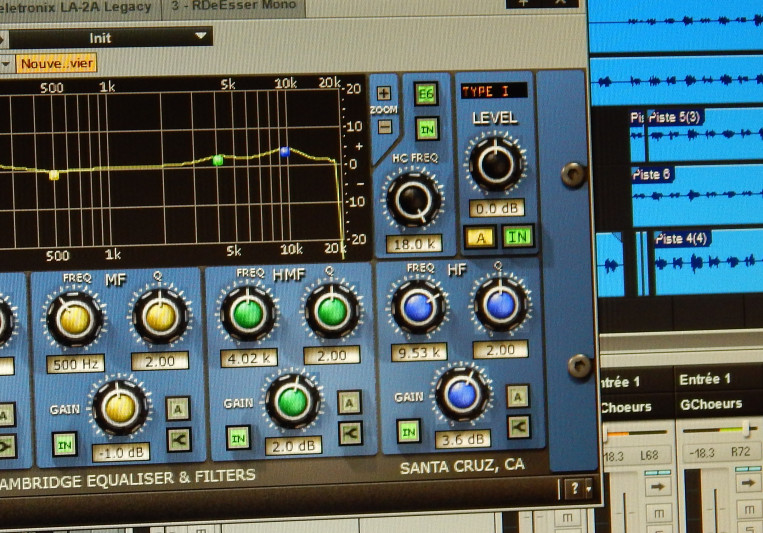Toggle the MF band IN button
This screenshot has width=763, height=533.
(65, 444)
